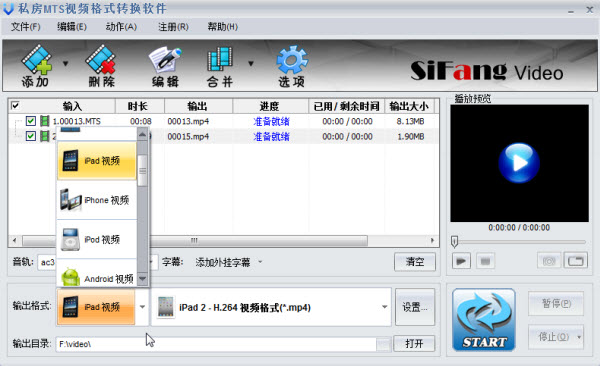Image resolution: width=600 pixels, height=366 pixels.
Task: Uncheck the 1.00013.MTS file checkbox
Action: pyautogui.click(x=31, y=121)
